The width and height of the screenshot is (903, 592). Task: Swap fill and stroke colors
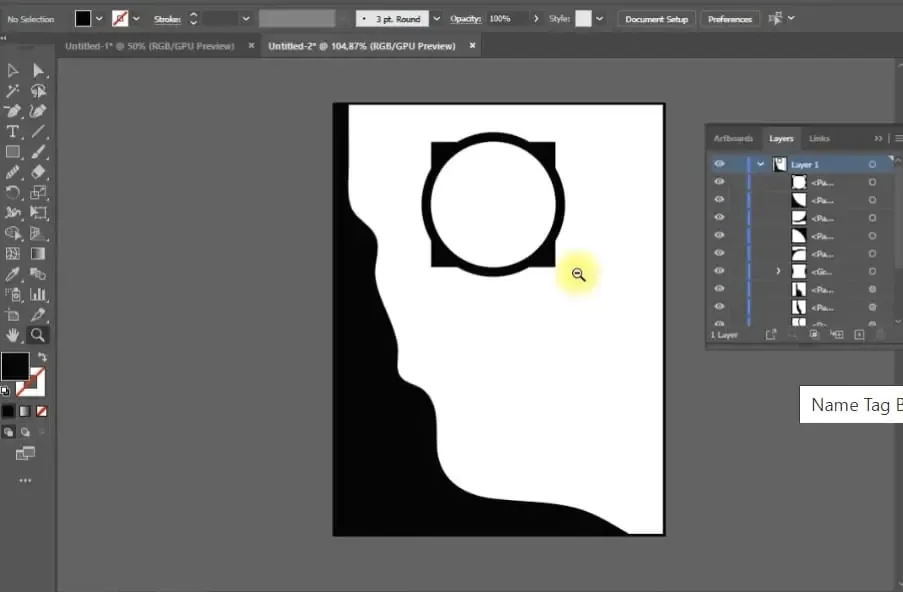tap(43, 356)
